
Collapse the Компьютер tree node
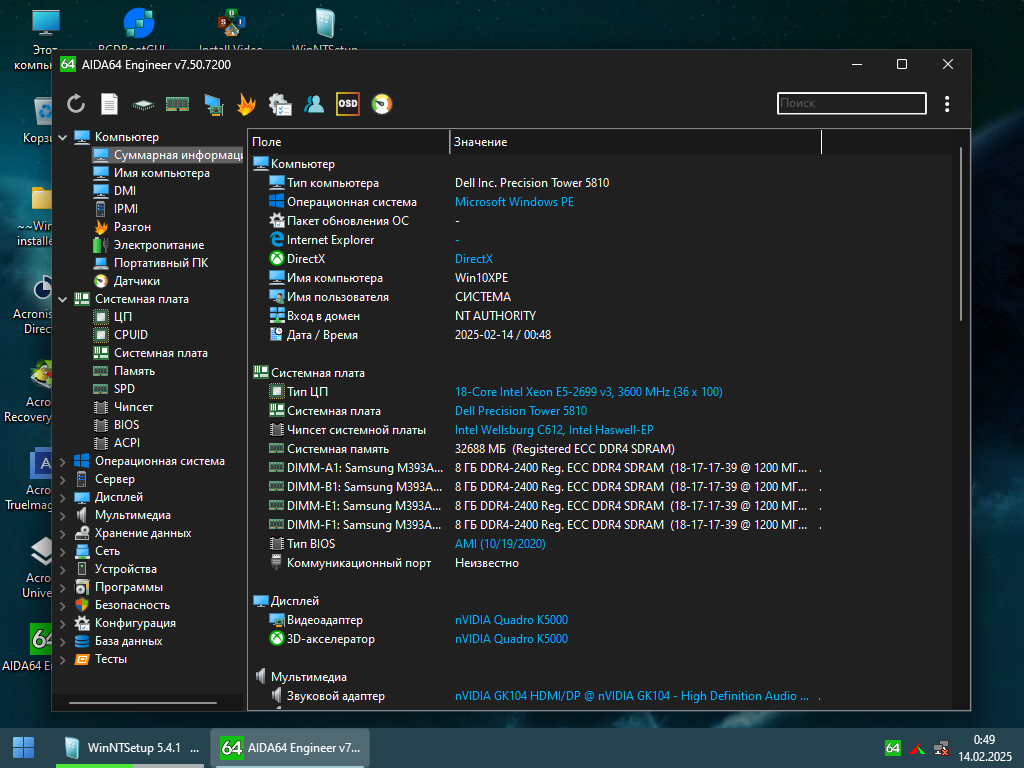[63, 137]
